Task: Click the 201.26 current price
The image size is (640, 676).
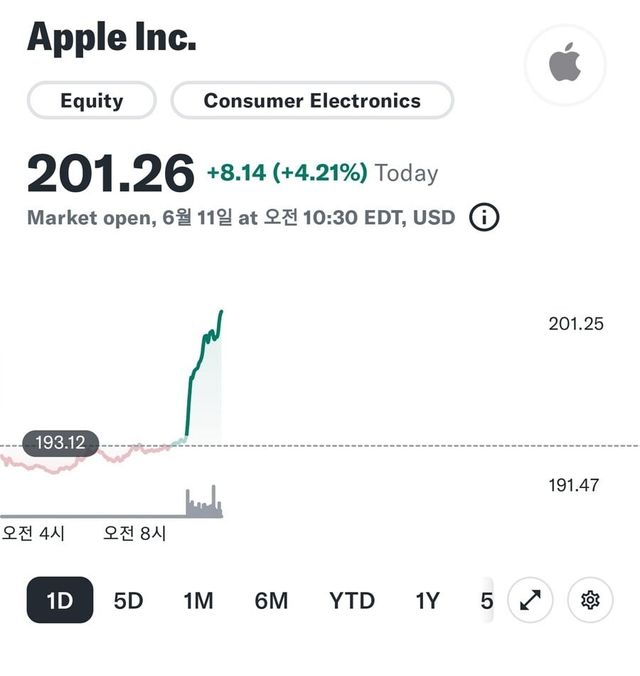Action: tap(110, 174)
